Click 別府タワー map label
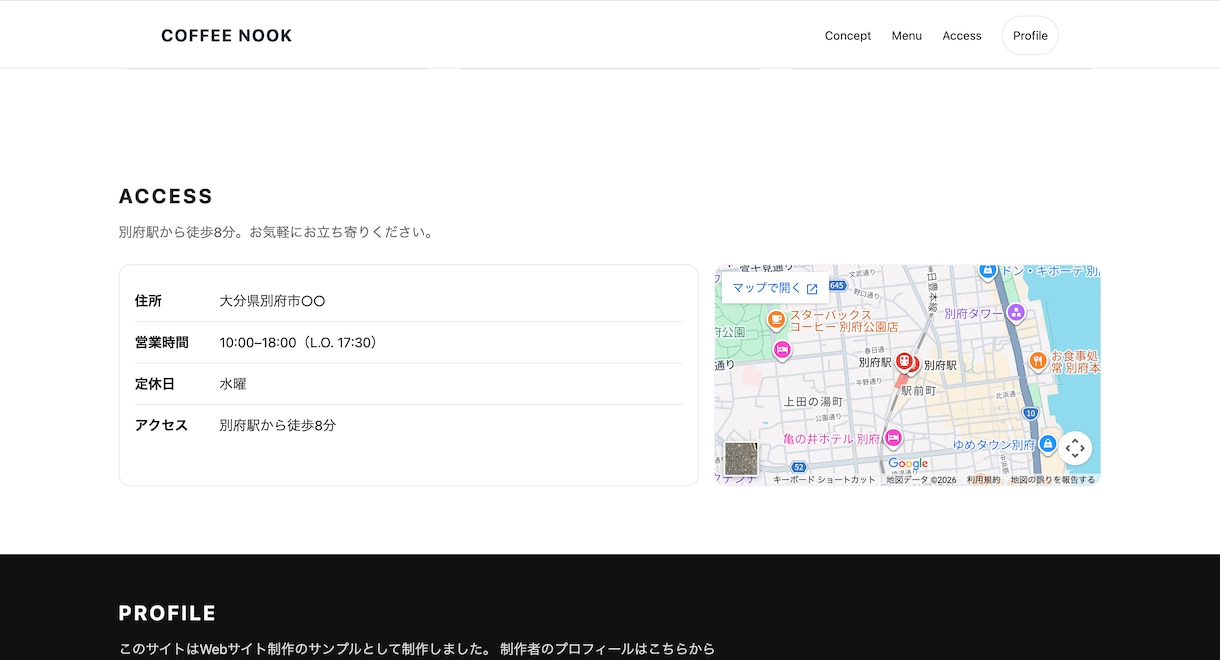The height and width of the screenshot is (660, 1220). point(973,313)
